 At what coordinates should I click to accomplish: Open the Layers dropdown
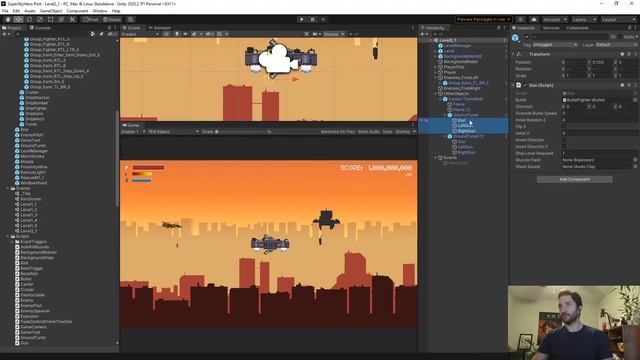pyautogui.click(x=584, y=19)
